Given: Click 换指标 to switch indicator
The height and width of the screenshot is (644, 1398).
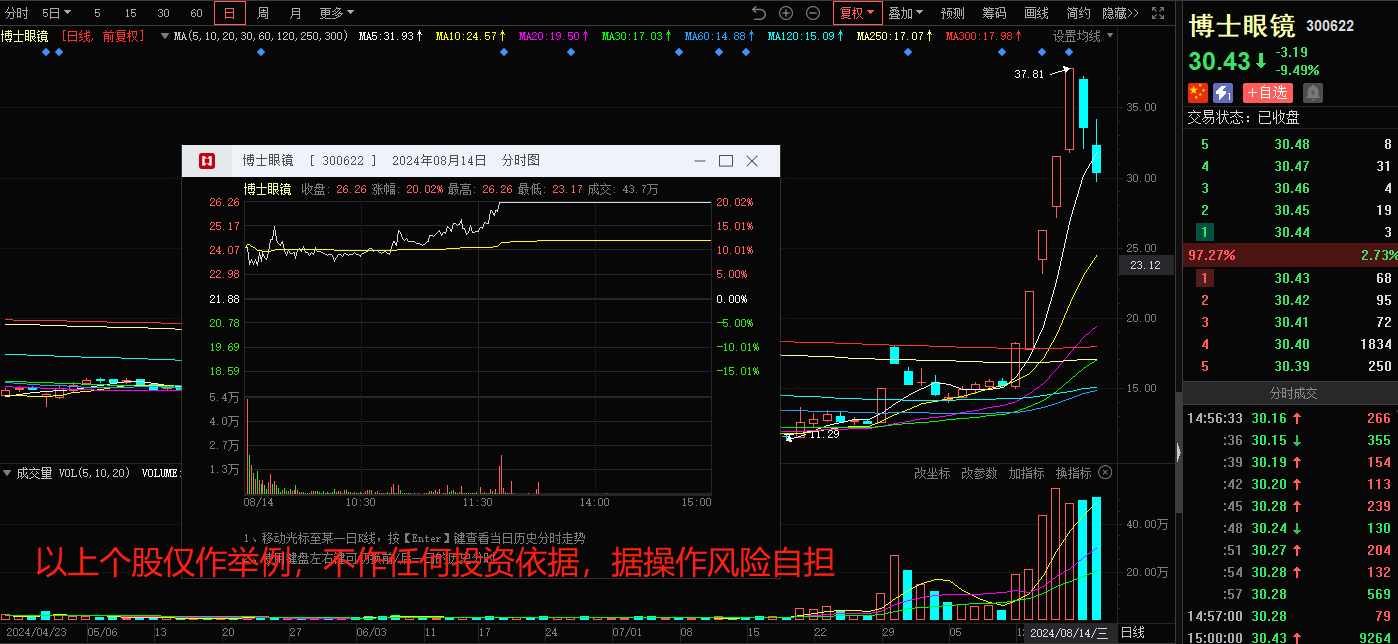Looking at the screenshot, I should (x=1073, y=473).
